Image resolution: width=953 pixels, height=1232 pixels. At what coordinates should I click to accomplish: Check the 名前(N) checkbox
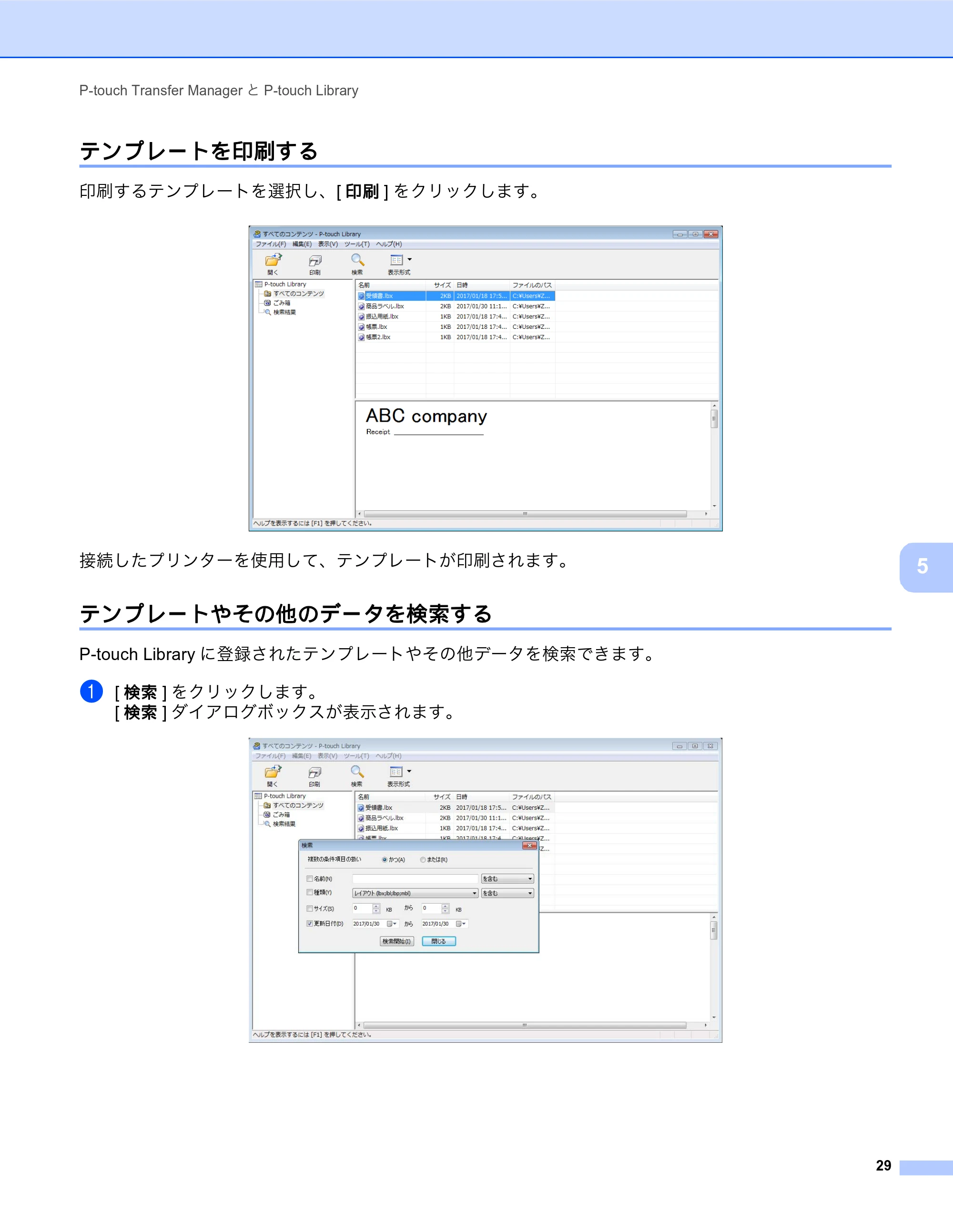coord(310,878)
